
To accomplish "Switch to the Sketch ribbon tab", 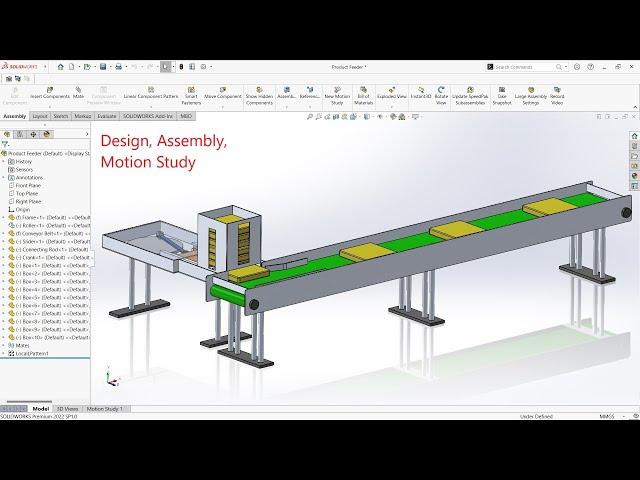I will click(60, 116).
